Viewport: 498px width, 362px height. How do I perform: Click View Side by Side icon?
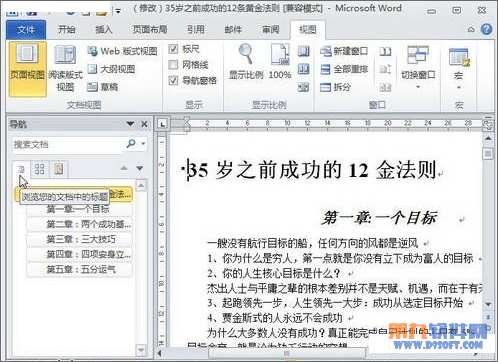pyautogui.click(x=385, y=51)
